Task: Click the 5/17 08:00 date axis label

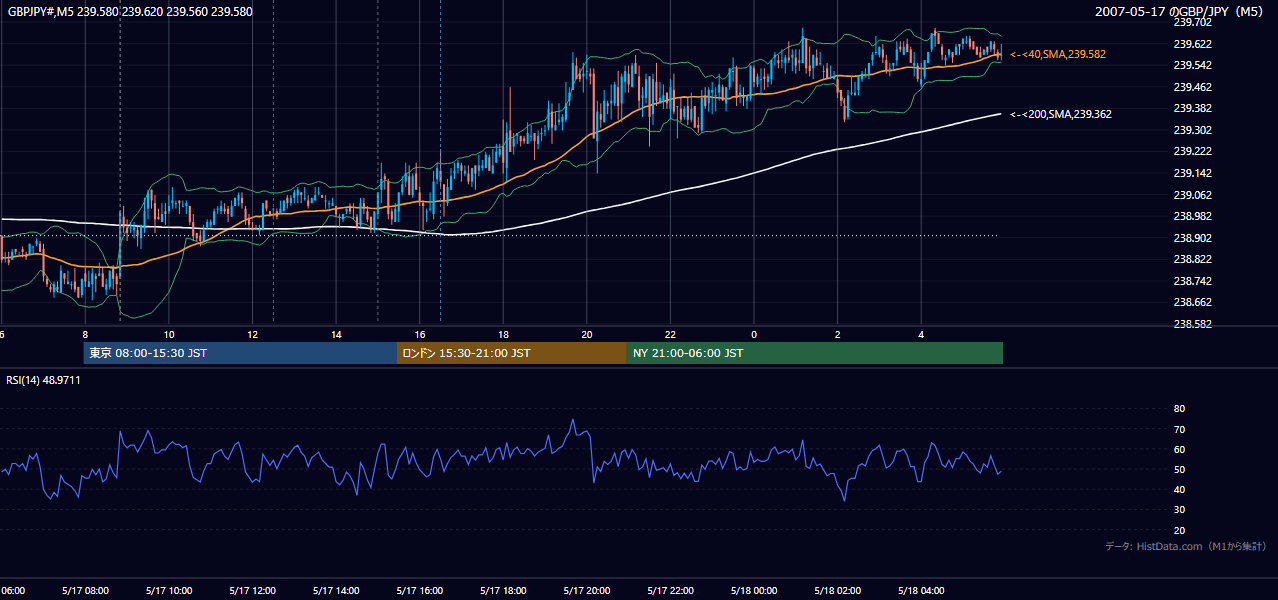Action: [85, 591]
